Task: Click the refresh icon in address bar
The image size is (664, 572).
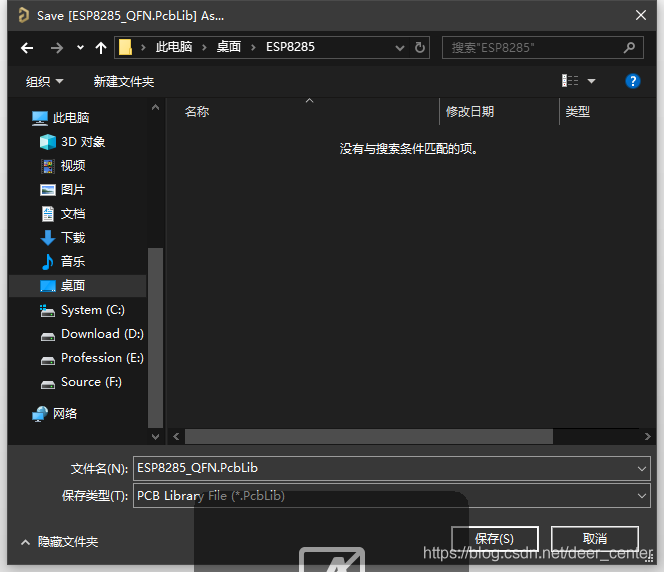Action: (420, 47)
